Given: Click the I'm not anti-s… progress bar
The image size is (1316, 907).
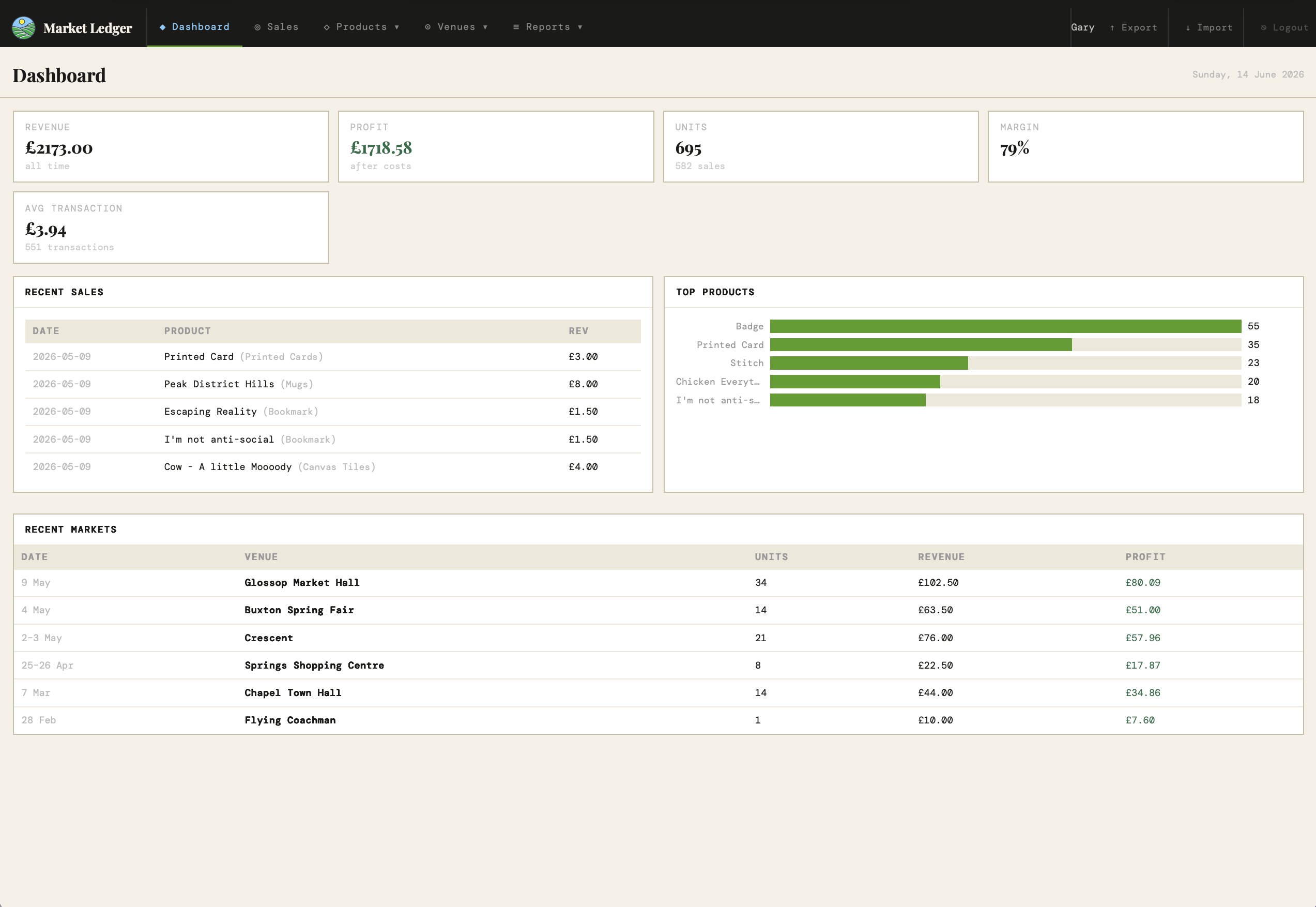Looking at the screenshot, I should [1005, 400].
